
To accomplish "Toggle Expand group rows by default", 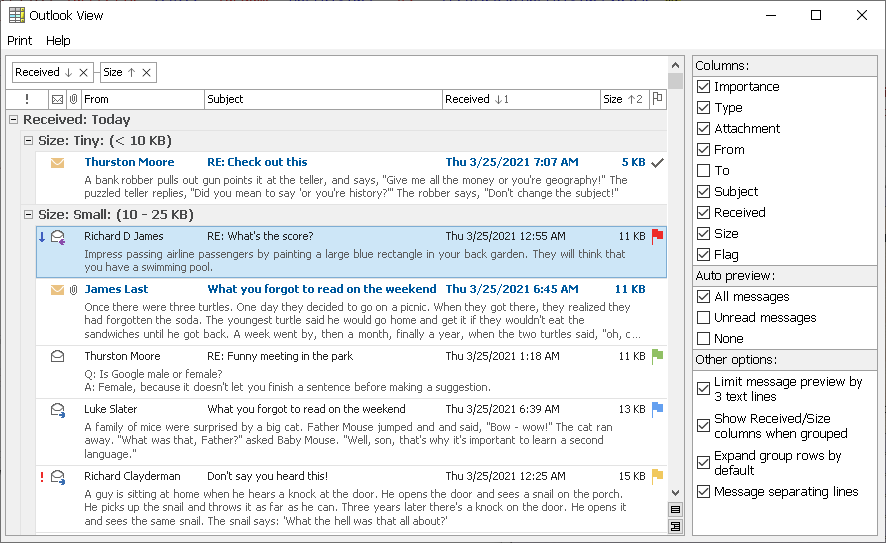I will pos(703,463).
